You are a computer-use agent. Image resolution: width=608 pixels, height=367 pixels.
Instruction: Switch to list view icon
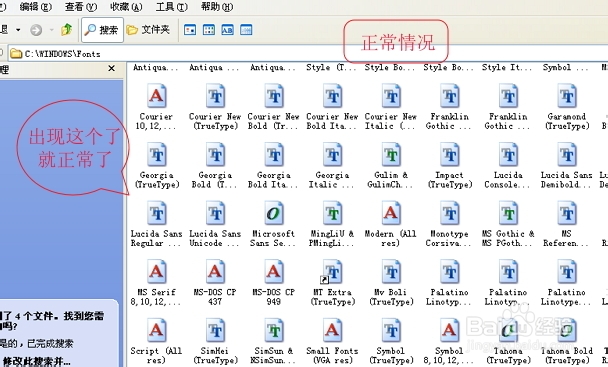coord(209,30)
